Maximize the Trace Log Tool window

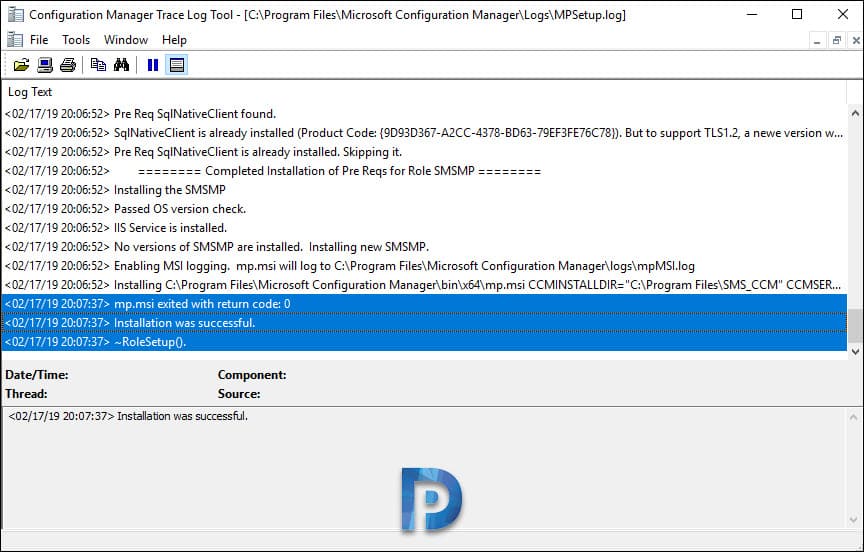(x=797, y=14)
